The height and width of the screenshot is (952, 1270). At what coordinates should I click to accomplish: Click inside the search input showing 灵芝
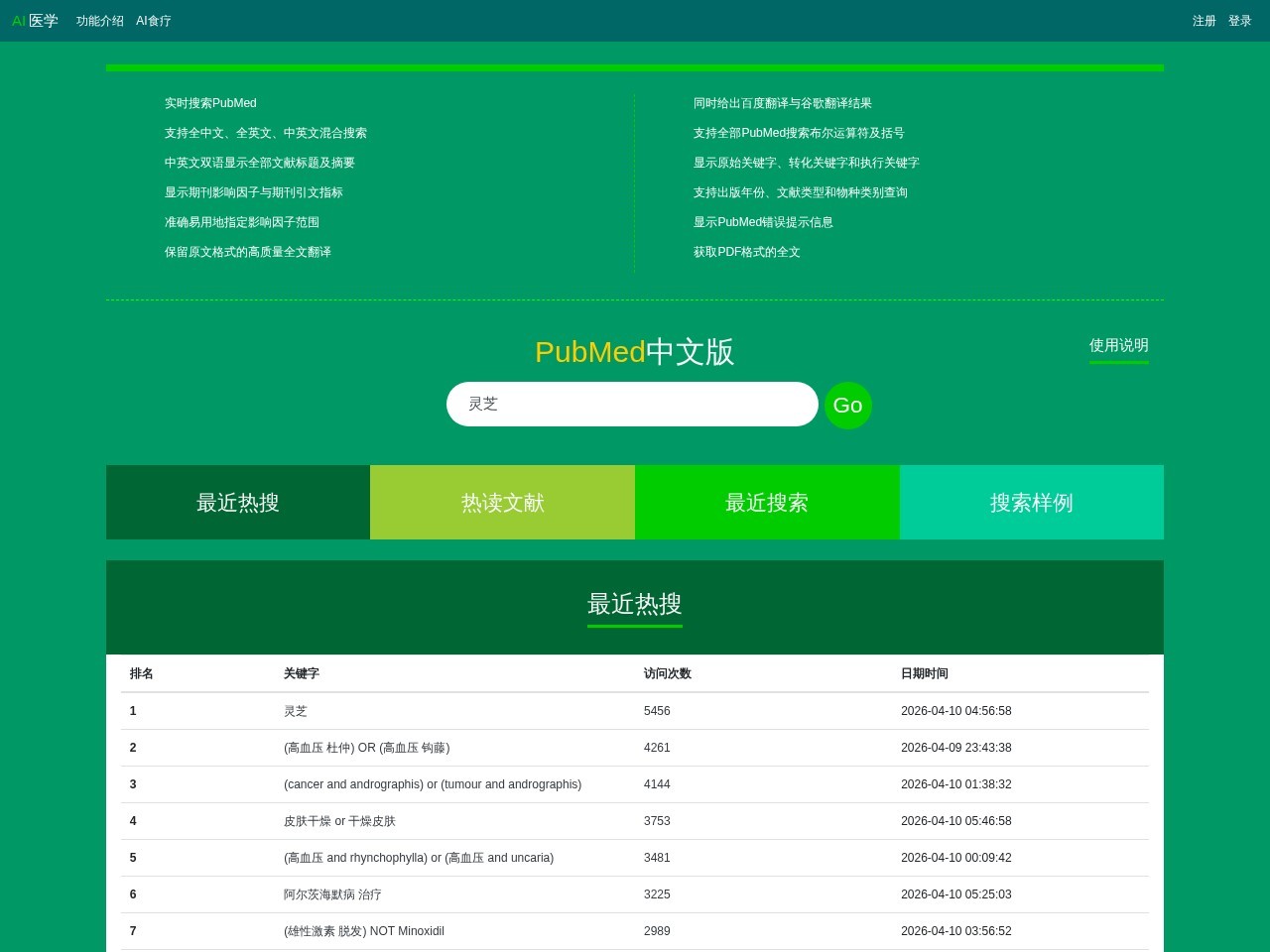[x=632, y=404]
